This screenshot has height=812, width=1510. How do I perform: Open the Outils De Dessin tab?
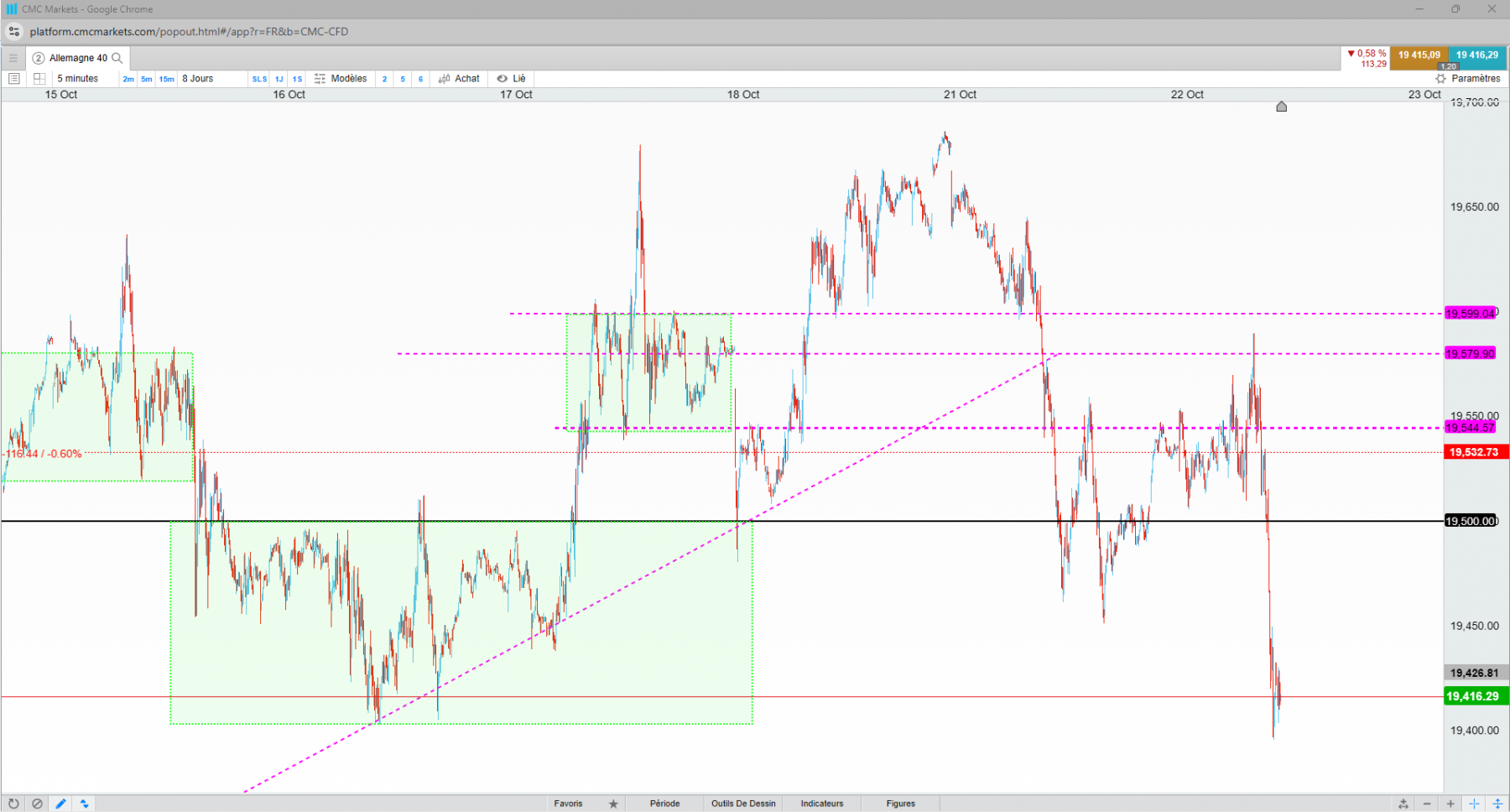click(x=743, y=804)
